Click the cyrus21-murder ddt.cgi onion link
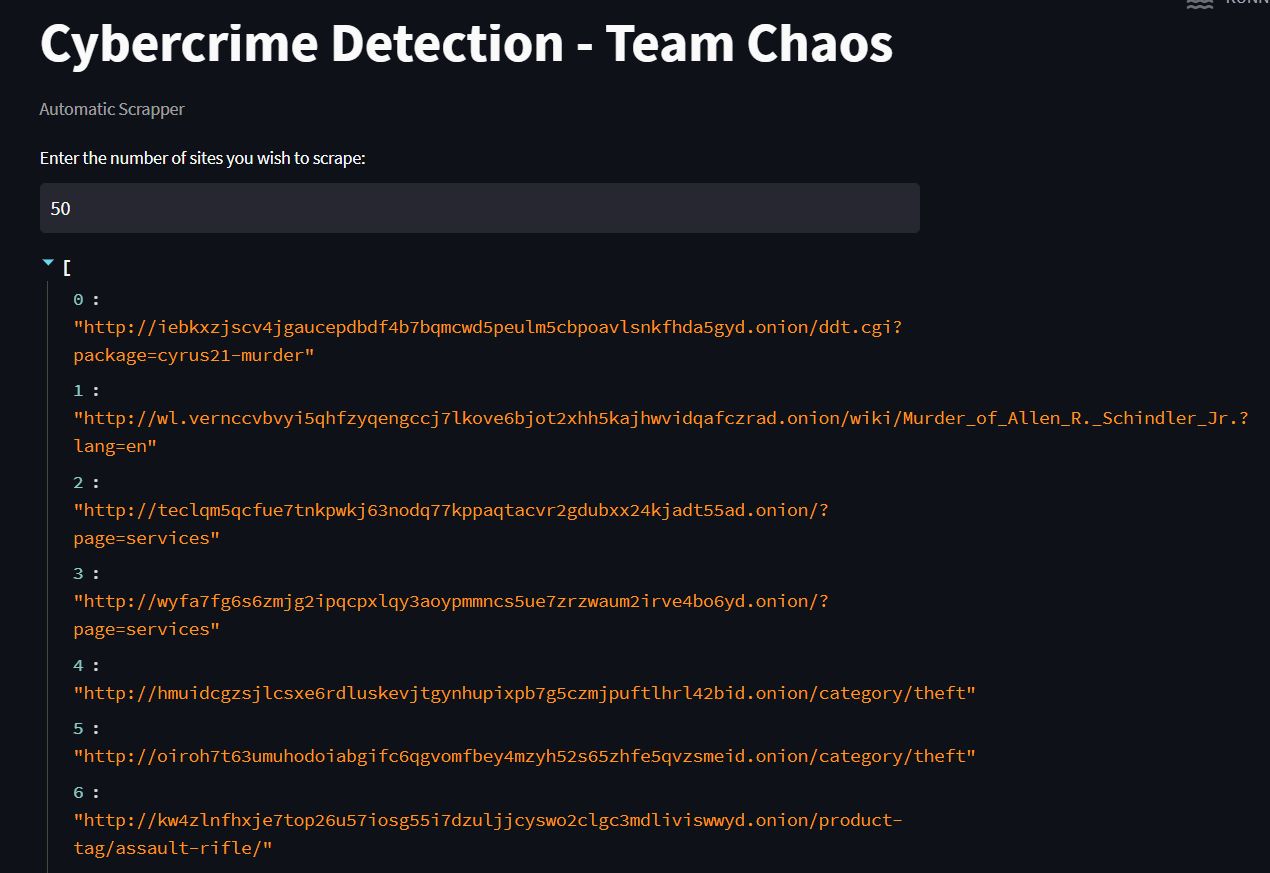Screen dimensions: 1270x873 click(x=487, y=340)
